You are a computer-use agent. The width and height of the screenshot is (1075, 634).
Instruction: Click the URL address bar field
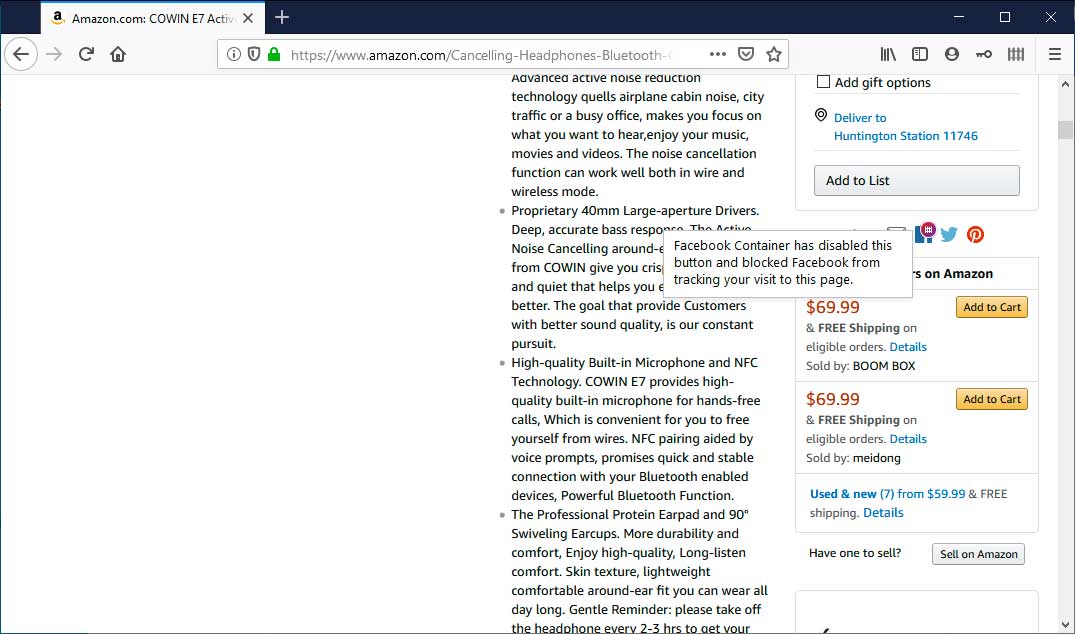pyautogui.click(x=480, y=55)
